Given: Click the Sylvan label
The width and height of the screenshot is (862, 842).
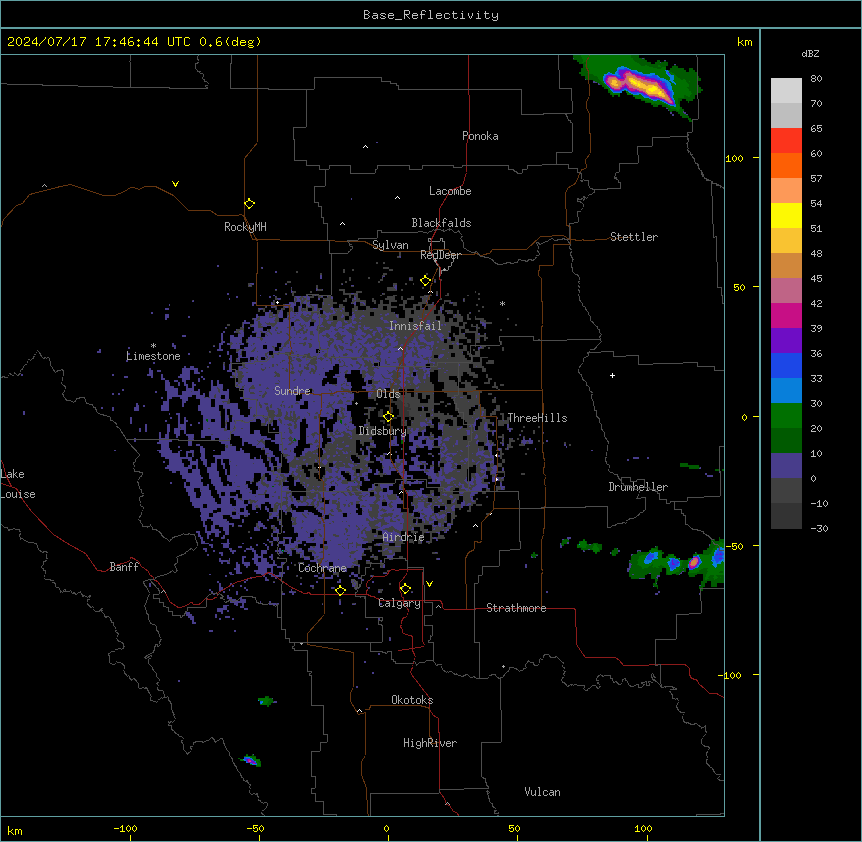Looking at the screenshot, I should click(390, 245).
